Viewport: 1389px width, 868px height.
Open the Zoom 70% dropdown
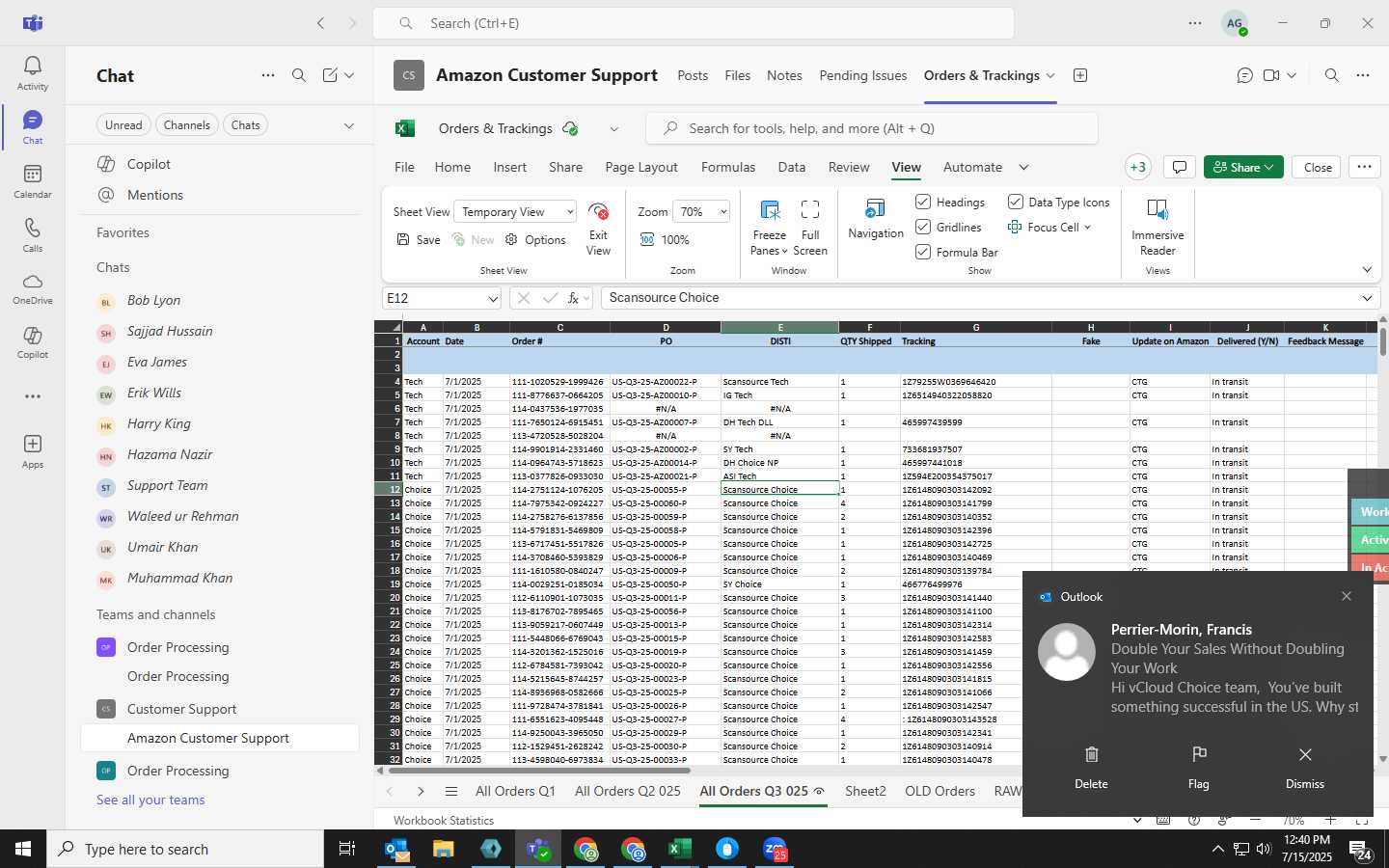pos(701,212)
